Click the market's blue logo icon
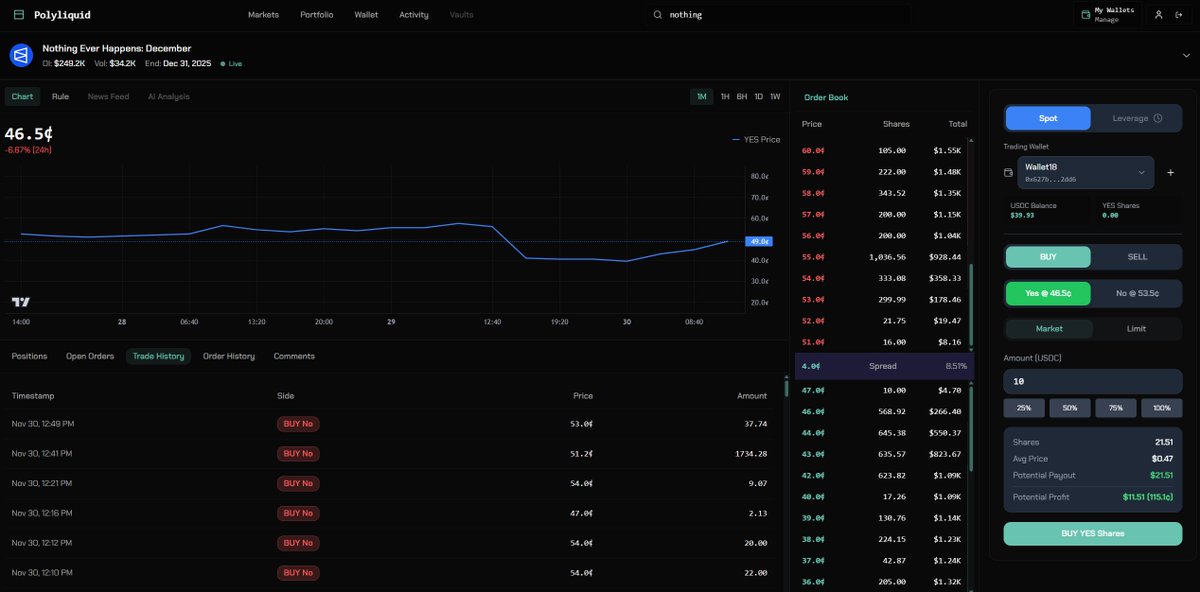1200x592 pixels. (x=21, y=55)
